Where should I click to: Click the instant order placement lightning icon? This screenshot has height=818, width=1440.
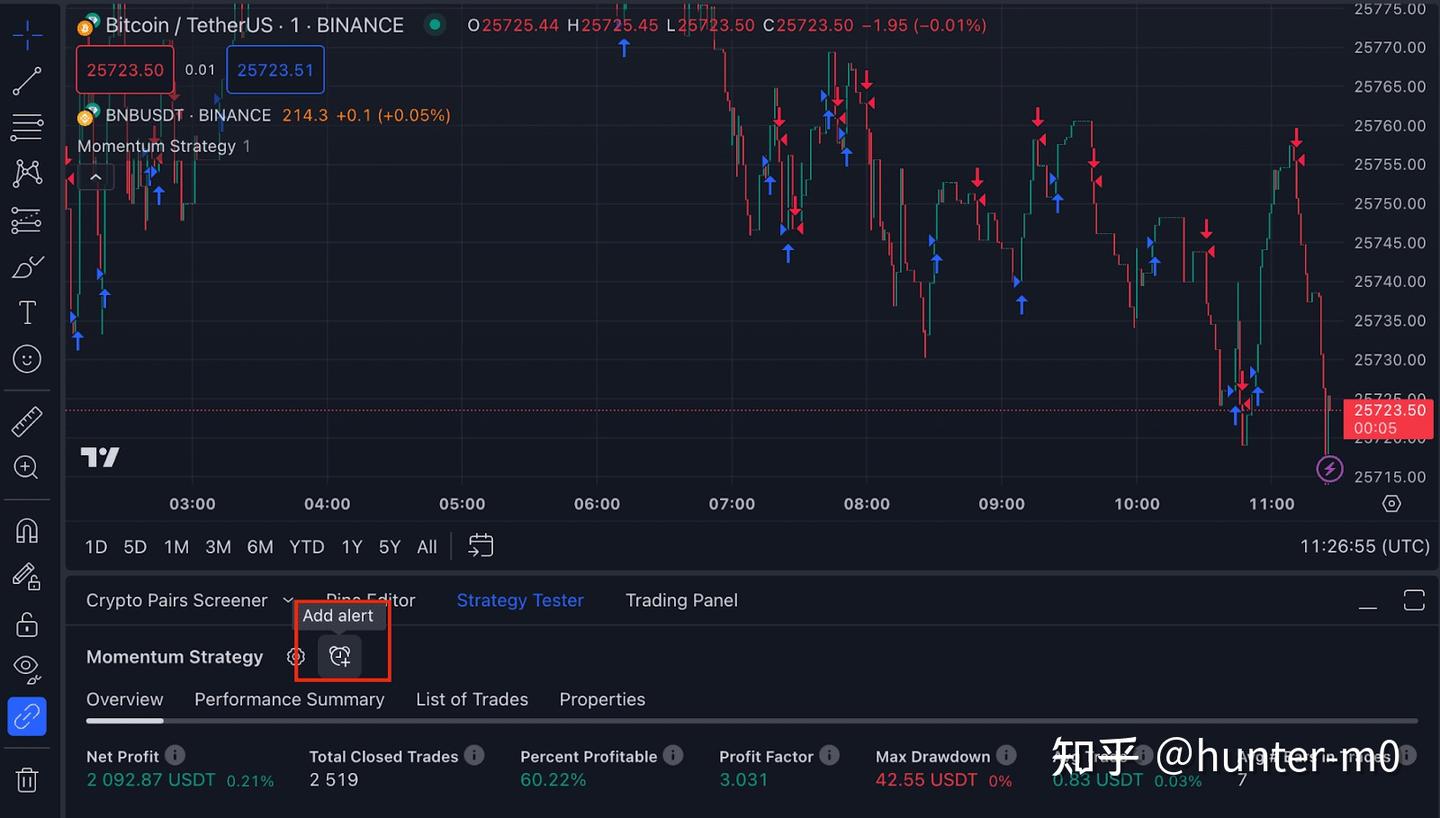(x=1329, y=469)
